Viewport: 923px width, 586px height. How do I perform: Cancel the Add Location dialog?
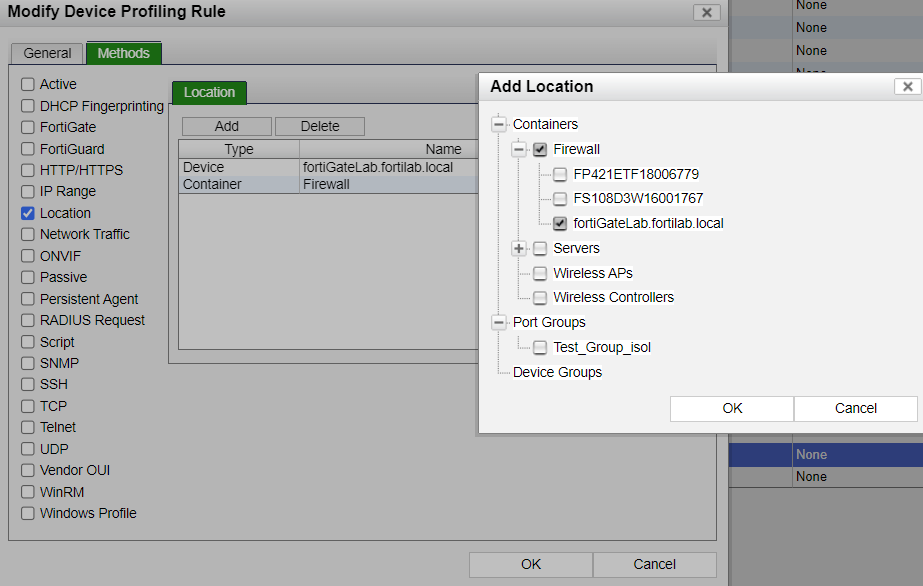tap(855, 408)
